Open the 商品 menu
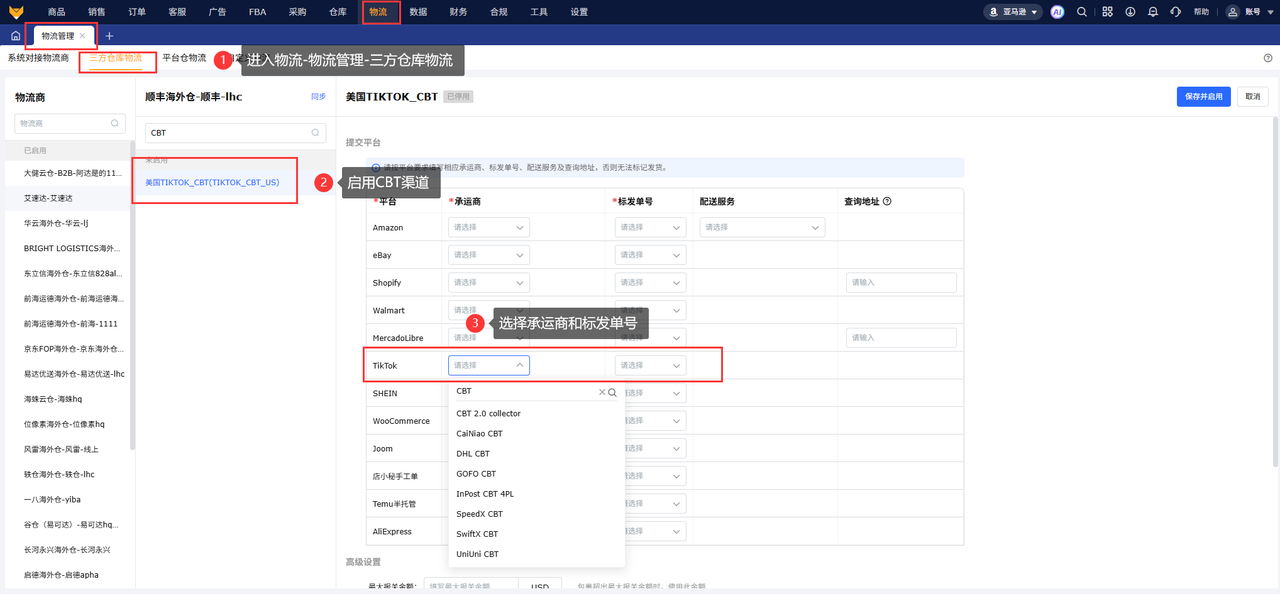 pyautogui.click(x=56, y=12)
